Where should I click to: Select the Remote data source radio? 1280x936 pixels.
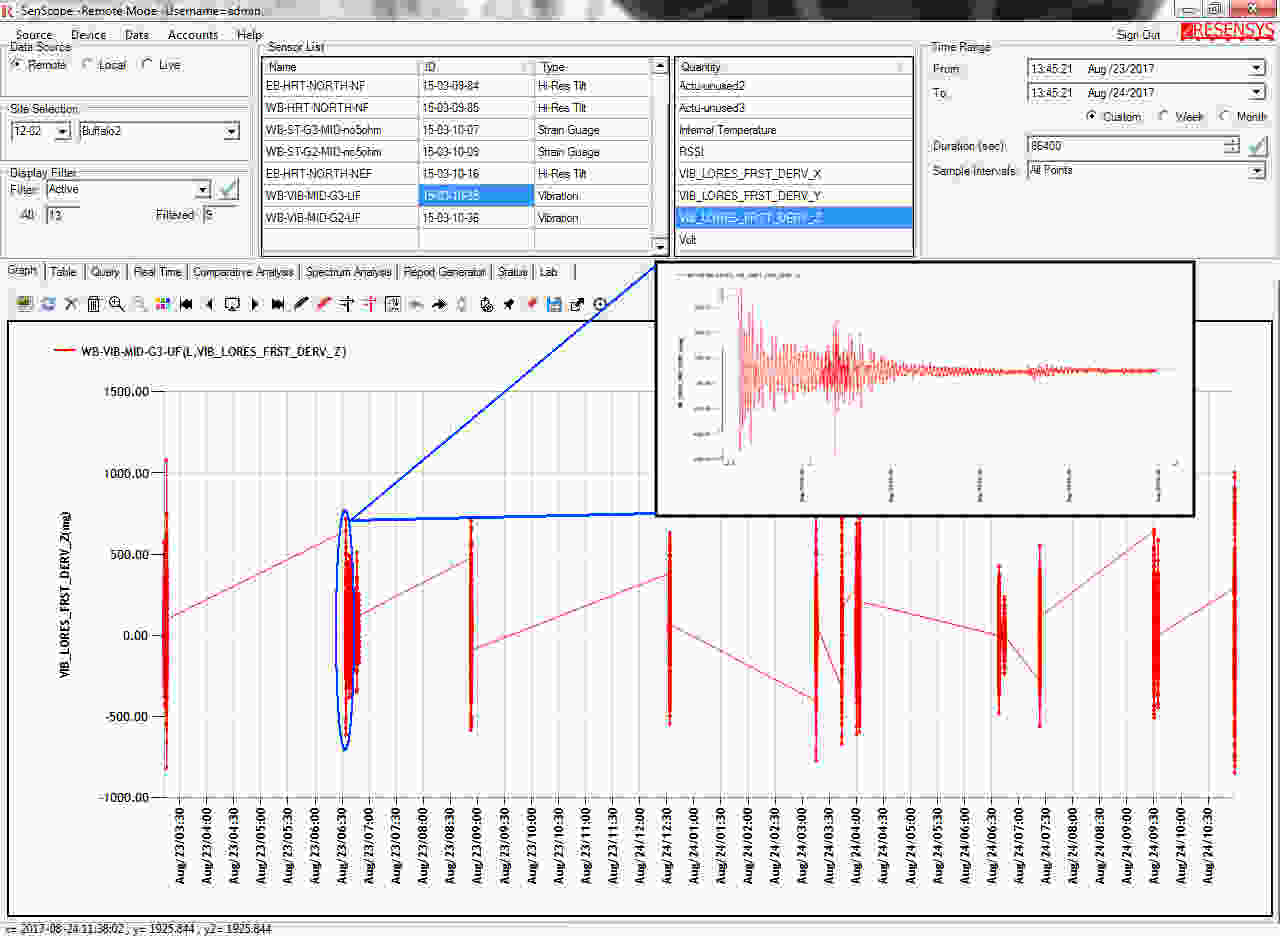[16, 64]
